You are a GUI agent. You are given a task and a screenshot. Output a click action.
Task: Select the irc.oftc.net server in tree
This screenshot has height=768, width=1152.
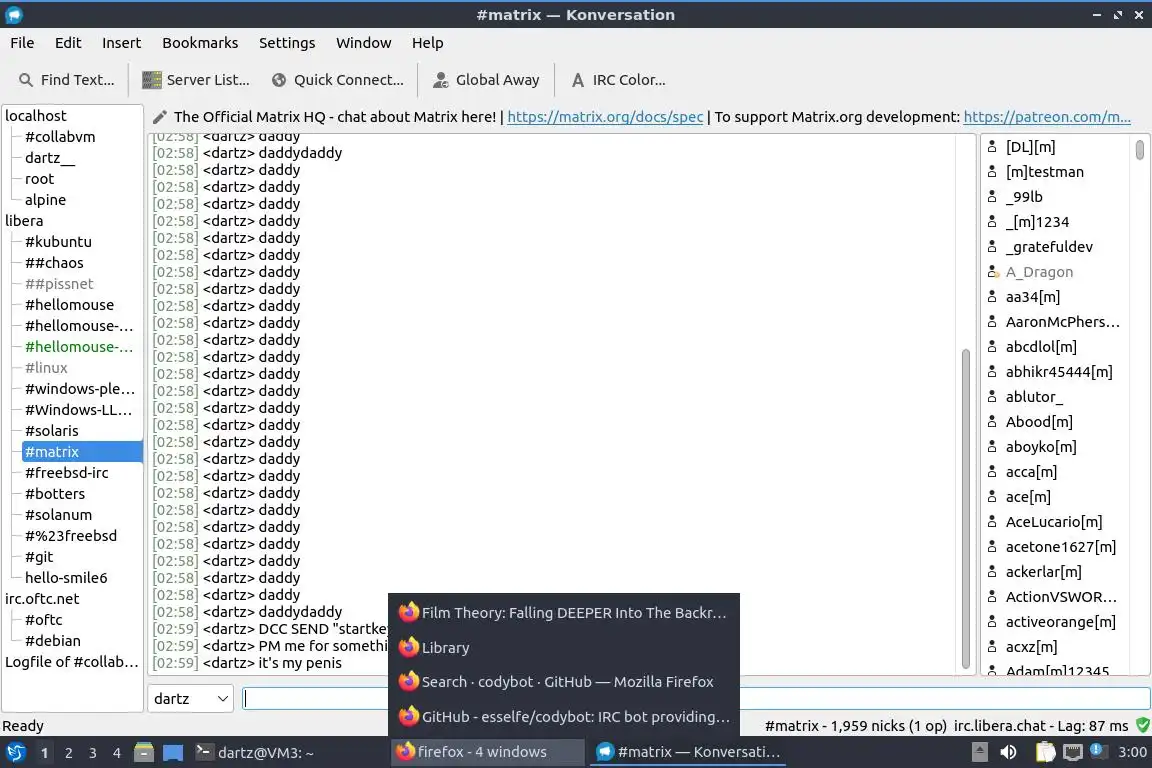point(42,599)
